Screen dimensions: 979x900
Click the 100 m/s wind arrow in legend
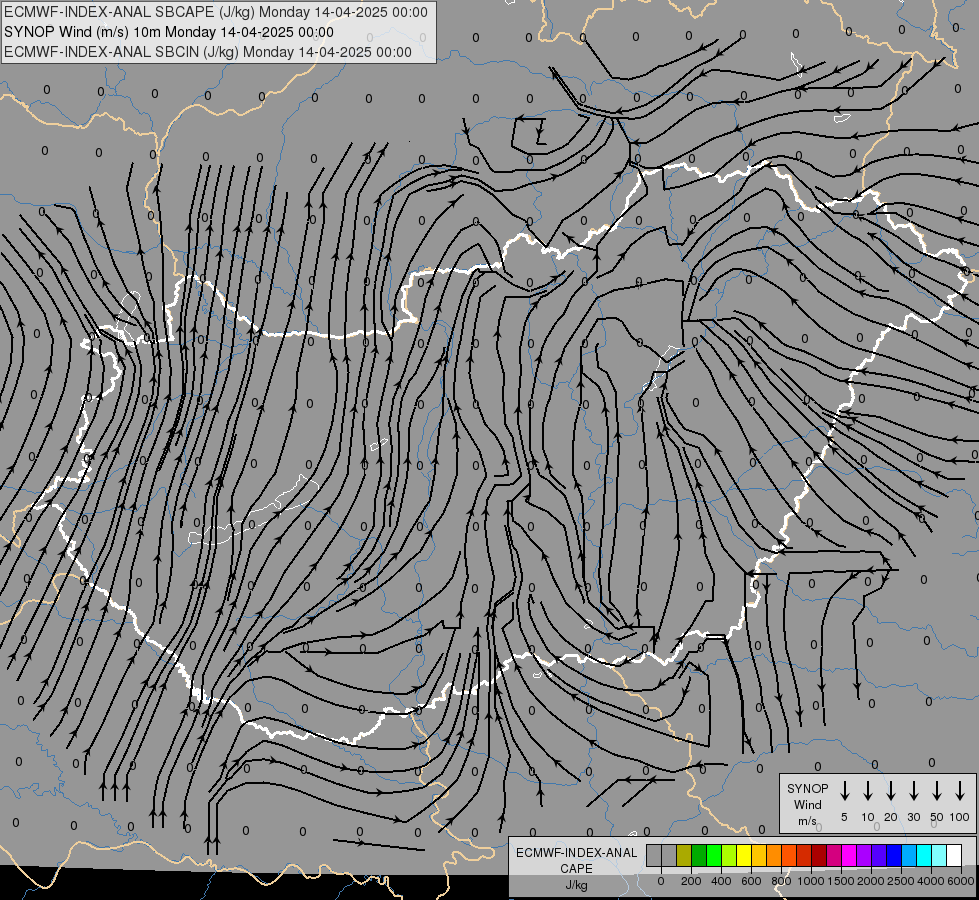click(960, 791)
